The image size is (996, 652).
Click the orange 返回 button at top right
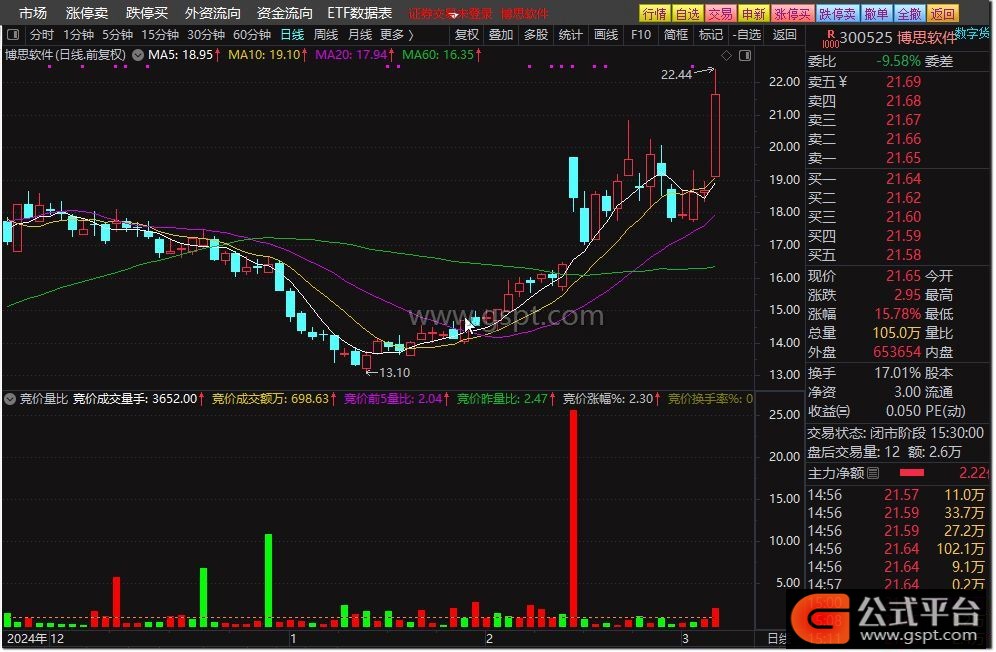[x=943, y=13]
